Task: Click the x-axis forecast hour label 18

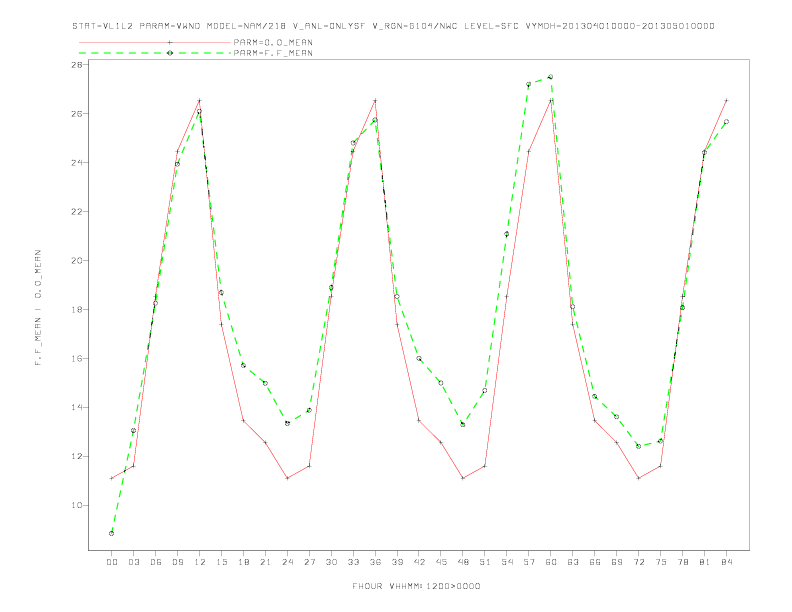Action: [x=243, y=562]
